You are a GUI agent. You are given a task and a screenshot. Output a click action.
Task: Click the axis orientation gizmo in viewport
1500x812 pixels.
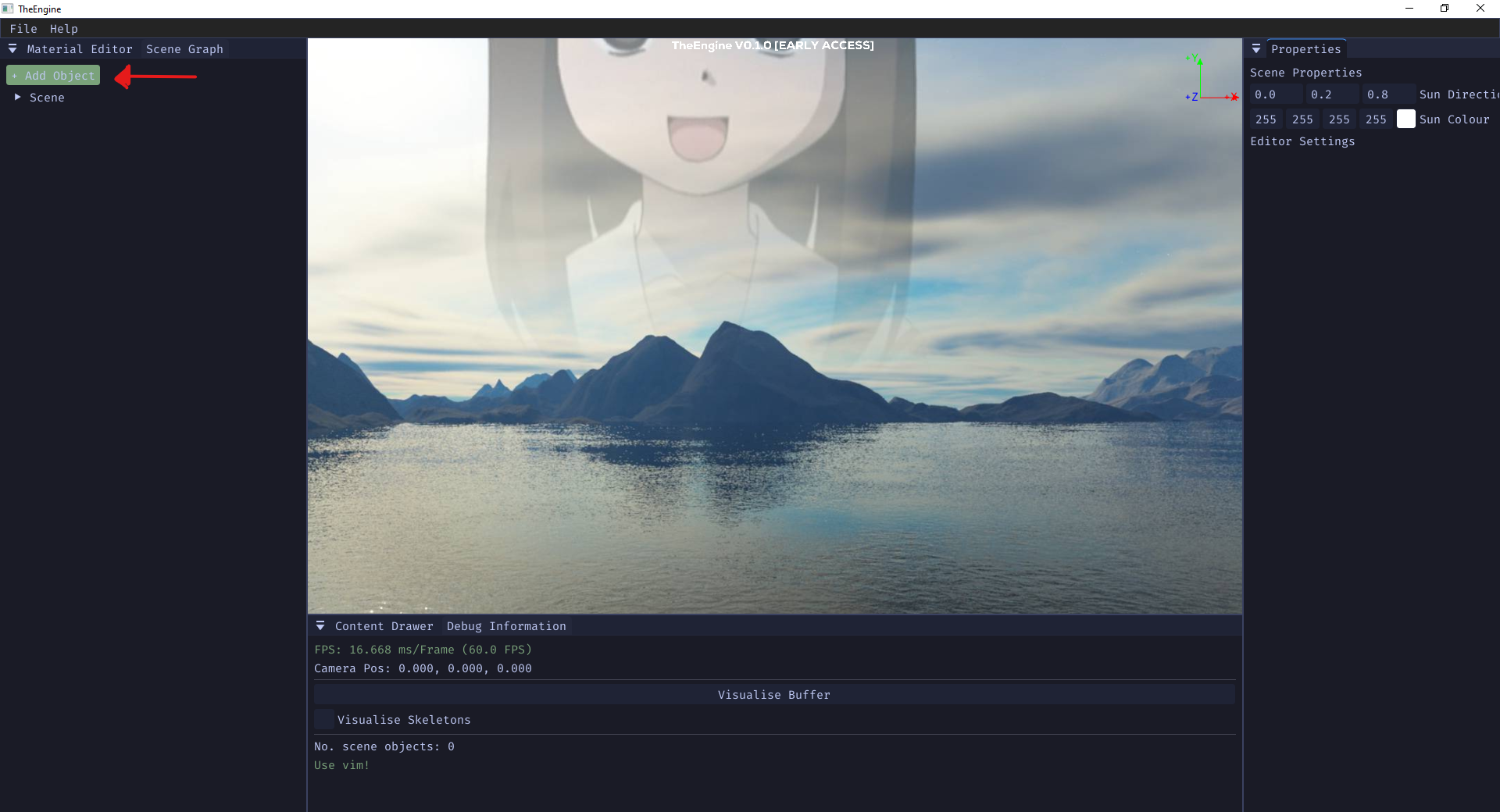pyautogui.click(x=1211, y=78)
